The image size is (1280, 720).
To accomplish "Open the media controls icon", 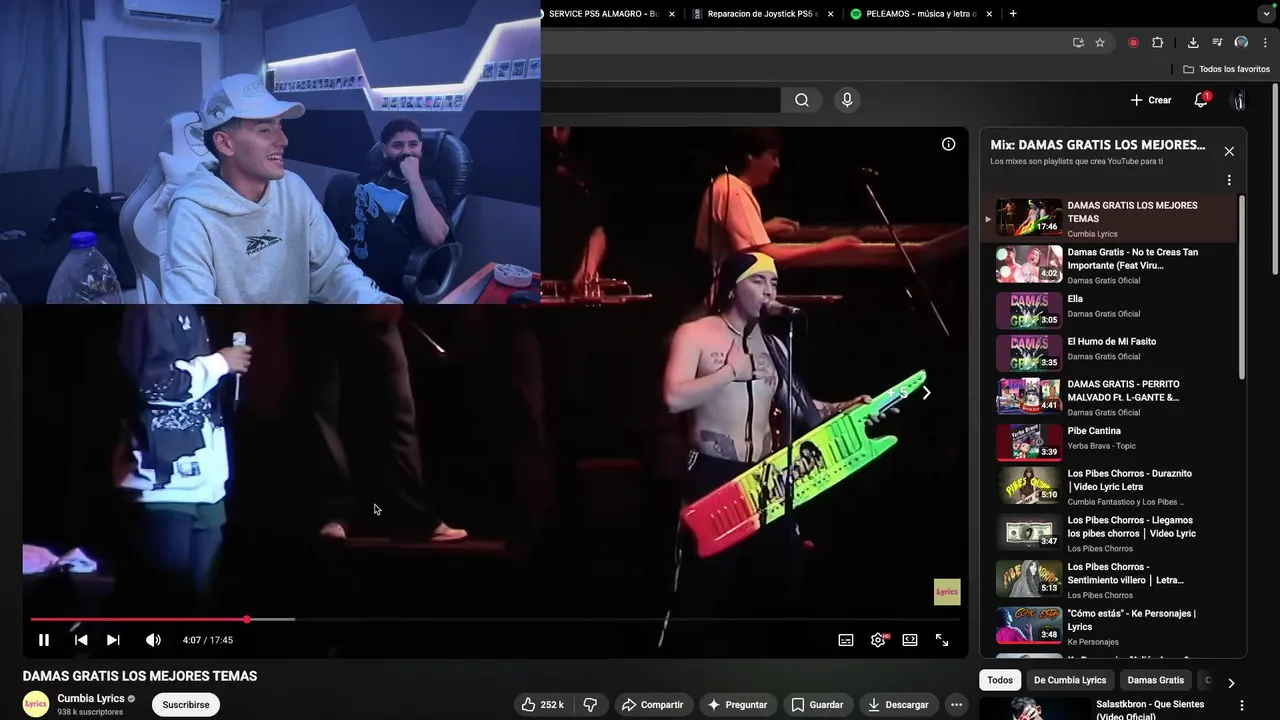I will point(1217,43).
